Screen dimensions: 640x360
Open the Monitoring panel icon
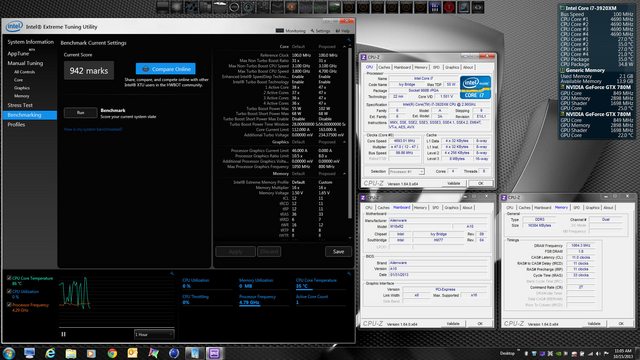pyautogui.click(x=280, y=31)
